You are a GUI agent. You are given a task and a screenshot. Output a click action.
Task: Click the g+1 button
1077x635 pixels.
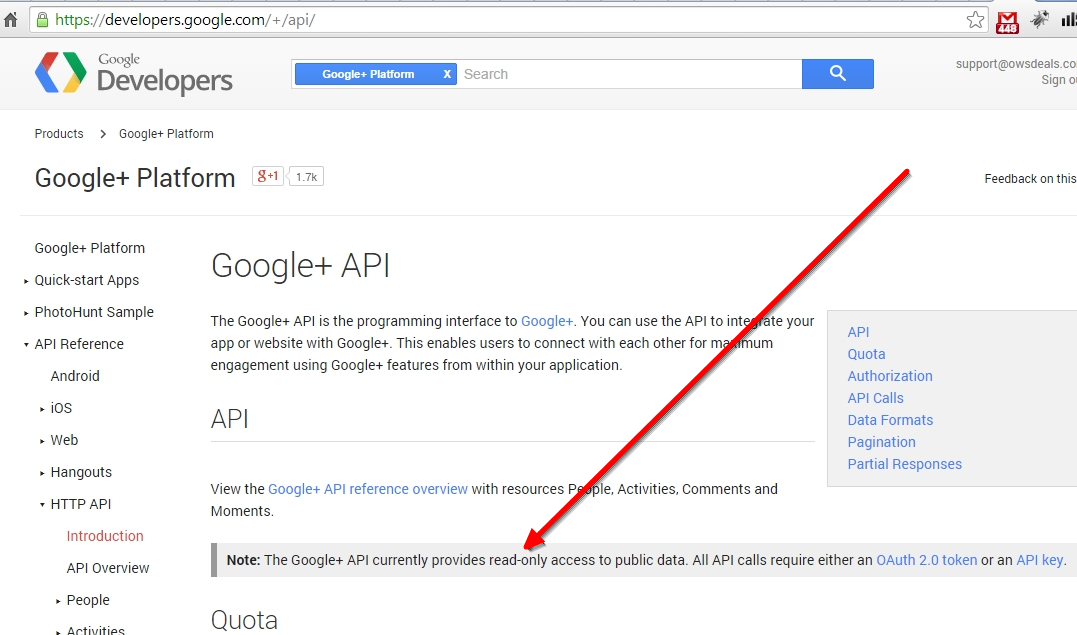click(268, 177)
